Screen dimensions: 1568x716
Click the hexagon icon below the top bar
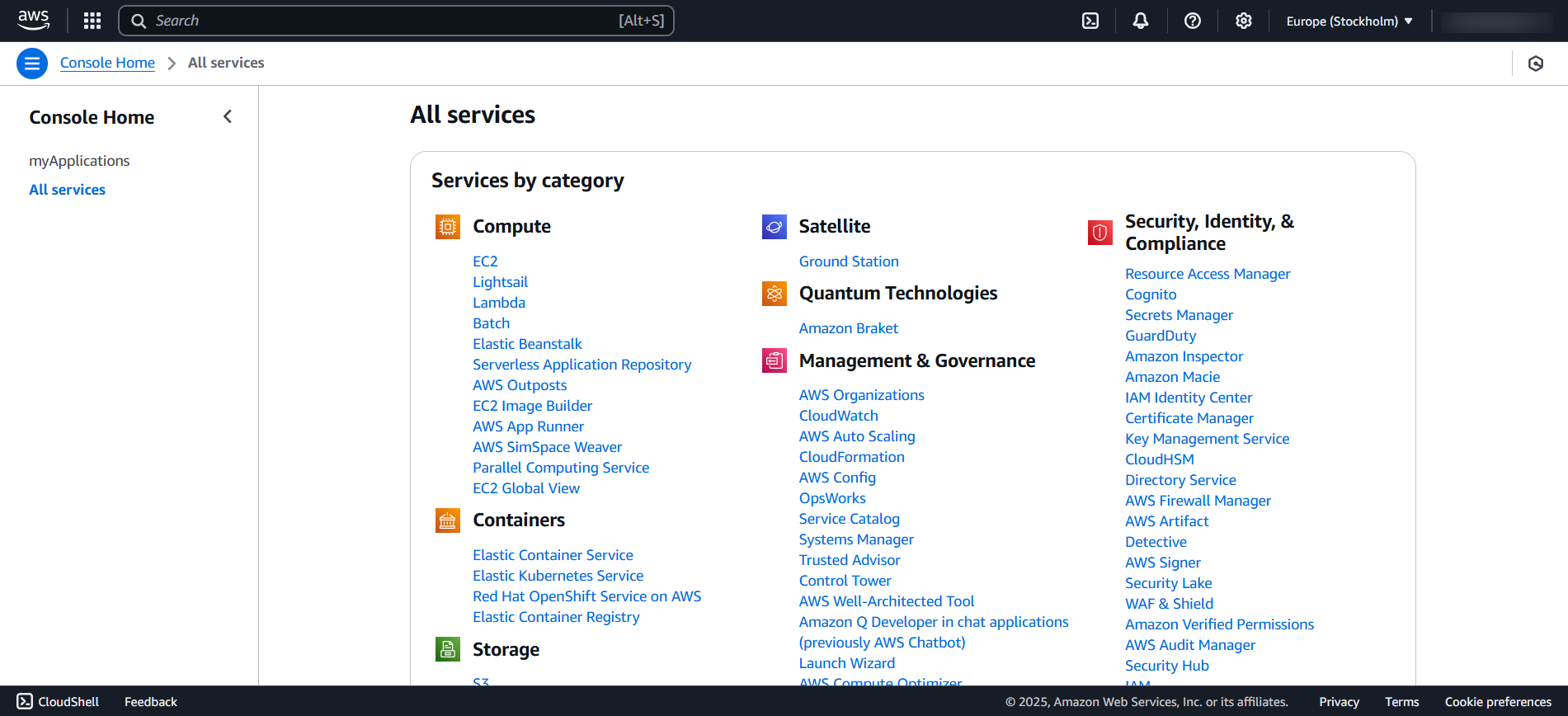(x=1536, y=64)
